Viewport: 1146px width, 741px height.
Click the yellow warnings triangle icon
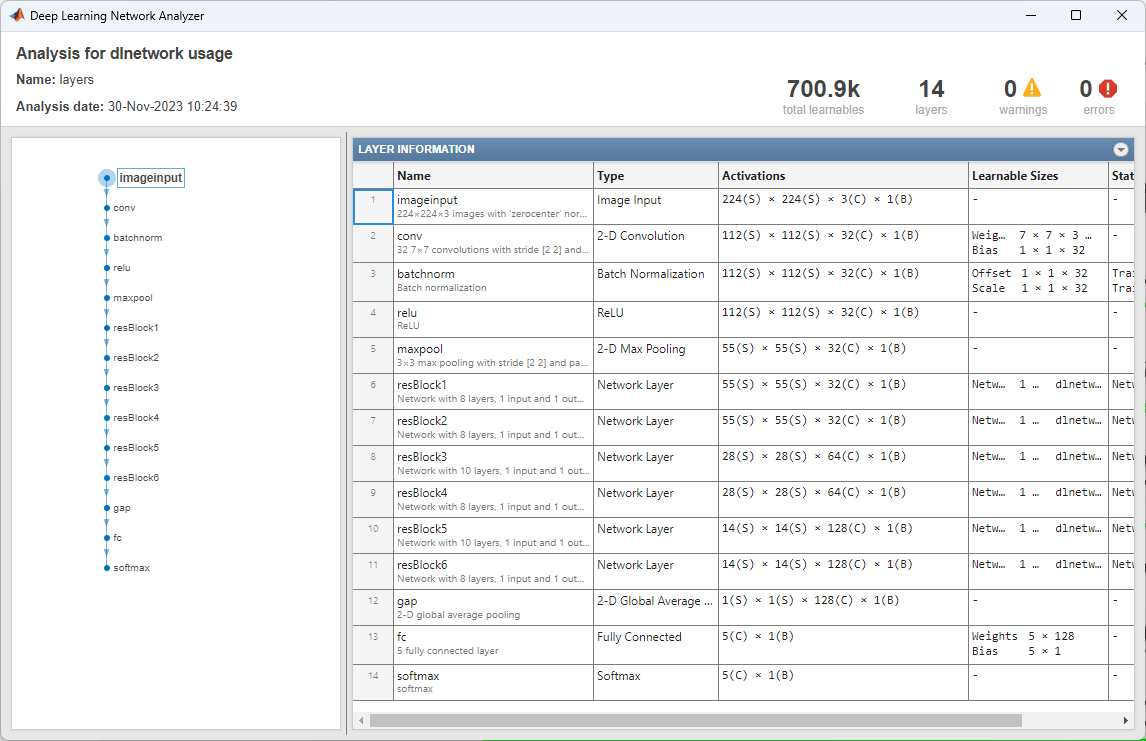pos(1032,89)
